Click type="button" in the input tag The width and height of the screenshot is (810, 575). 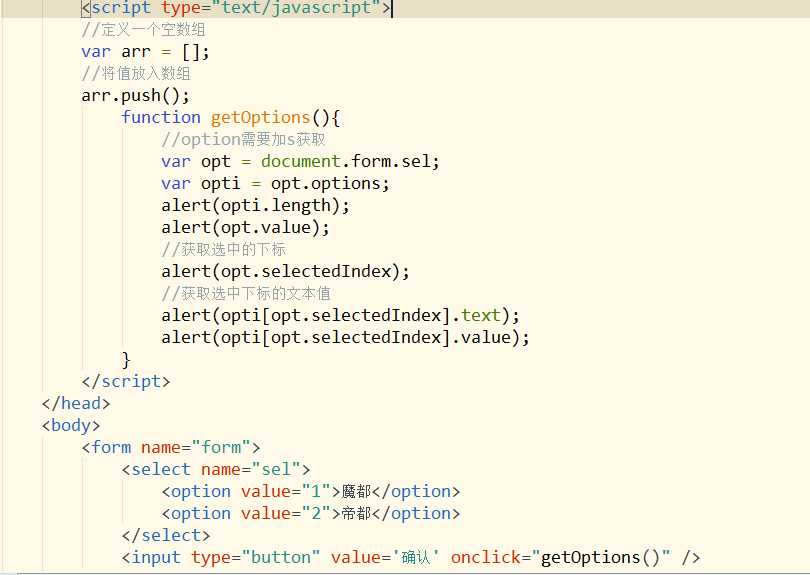click(x=255, y=557)
